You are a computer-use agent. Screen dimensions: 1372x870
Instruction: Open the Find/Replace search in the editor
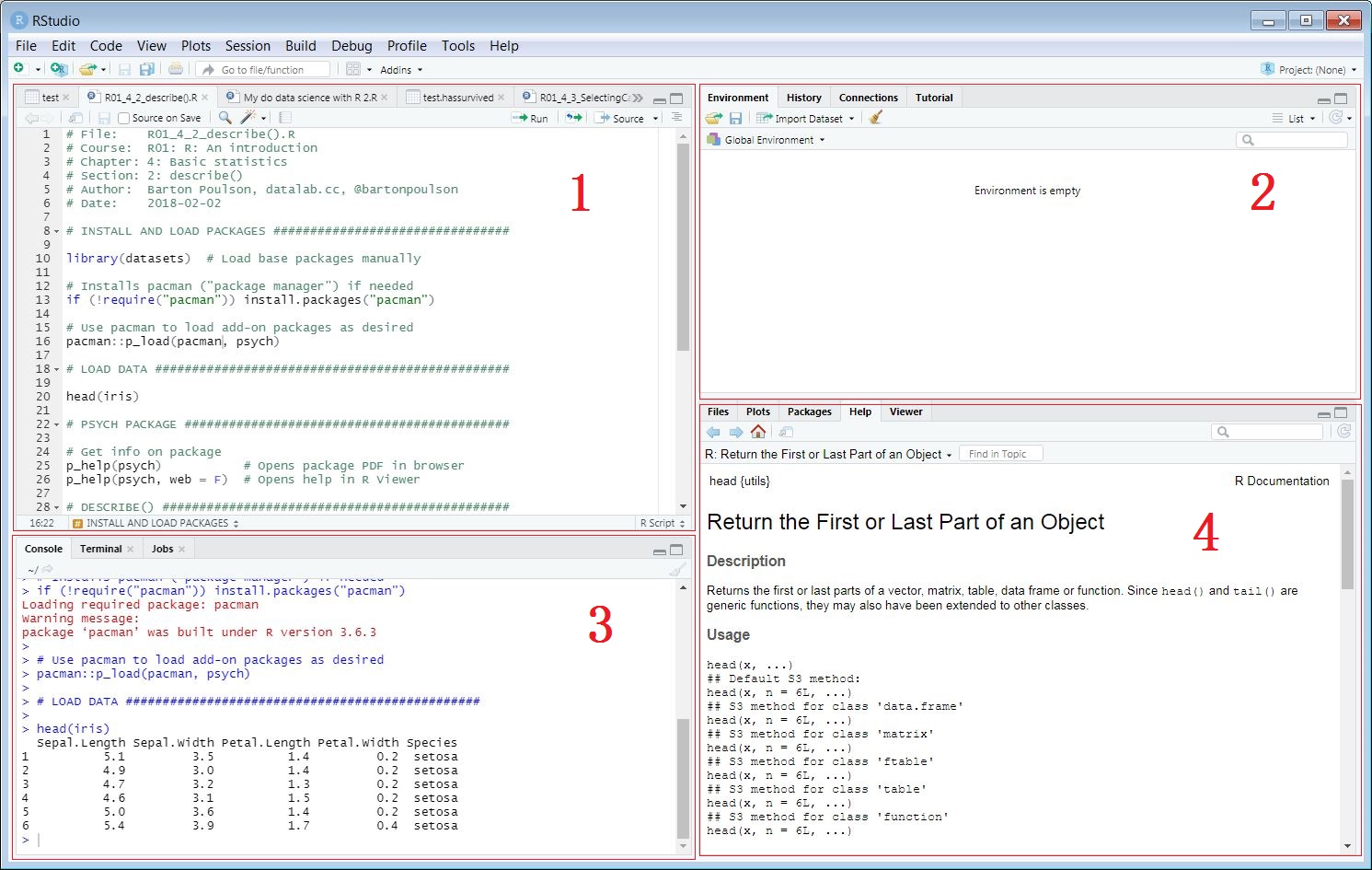[224, 118]
